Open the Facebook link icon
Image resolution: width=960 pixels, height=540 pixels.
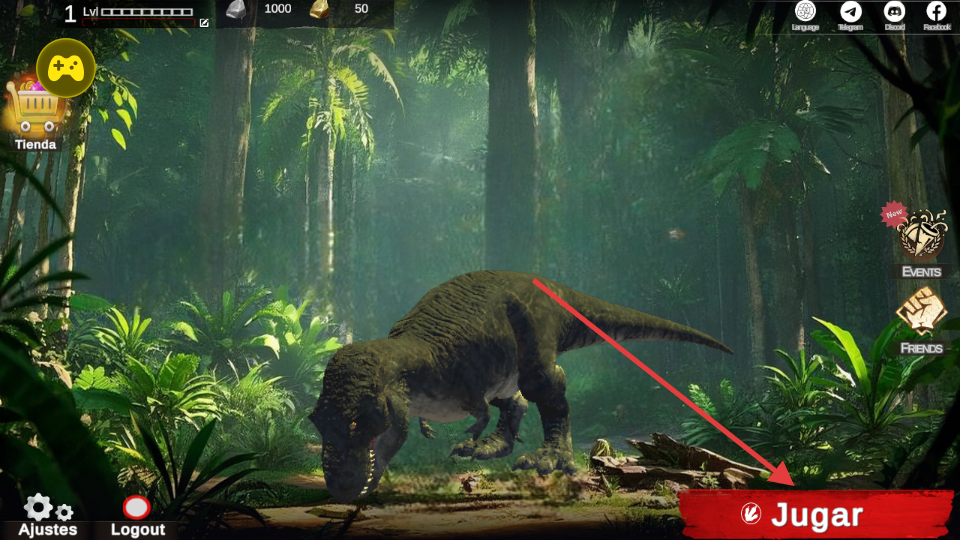coord(937,11)
